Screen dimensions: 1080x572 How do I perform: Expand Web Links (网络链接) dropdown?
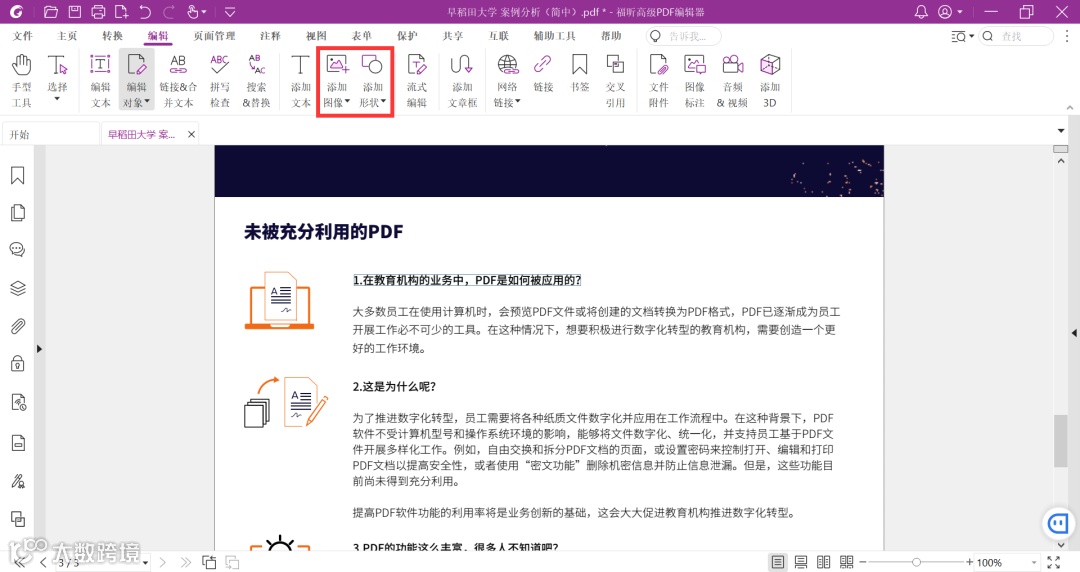[x=517, y=102]
